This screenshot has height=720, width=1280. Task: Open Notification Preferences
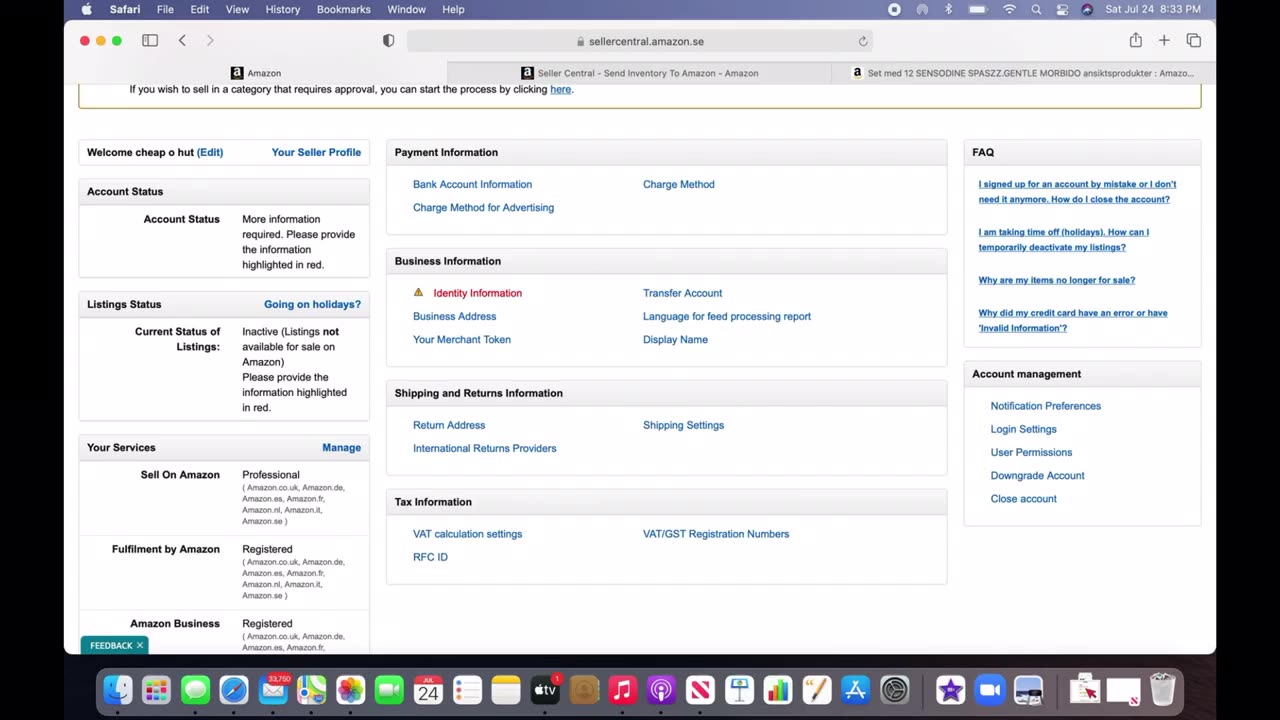[x=1045, y=406]
